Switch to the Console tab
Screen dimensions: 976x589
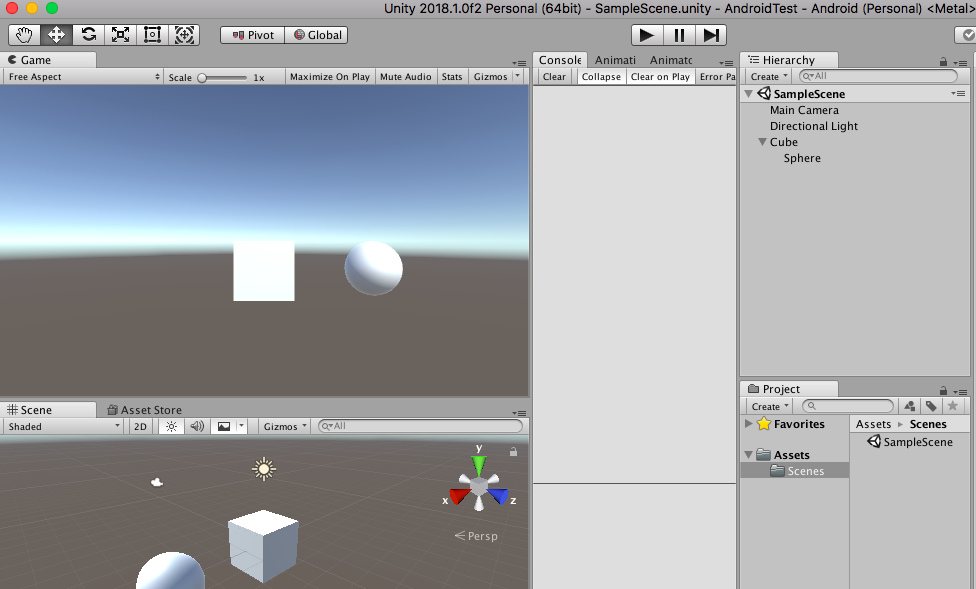pyautogui.click(x=560, y=60)
